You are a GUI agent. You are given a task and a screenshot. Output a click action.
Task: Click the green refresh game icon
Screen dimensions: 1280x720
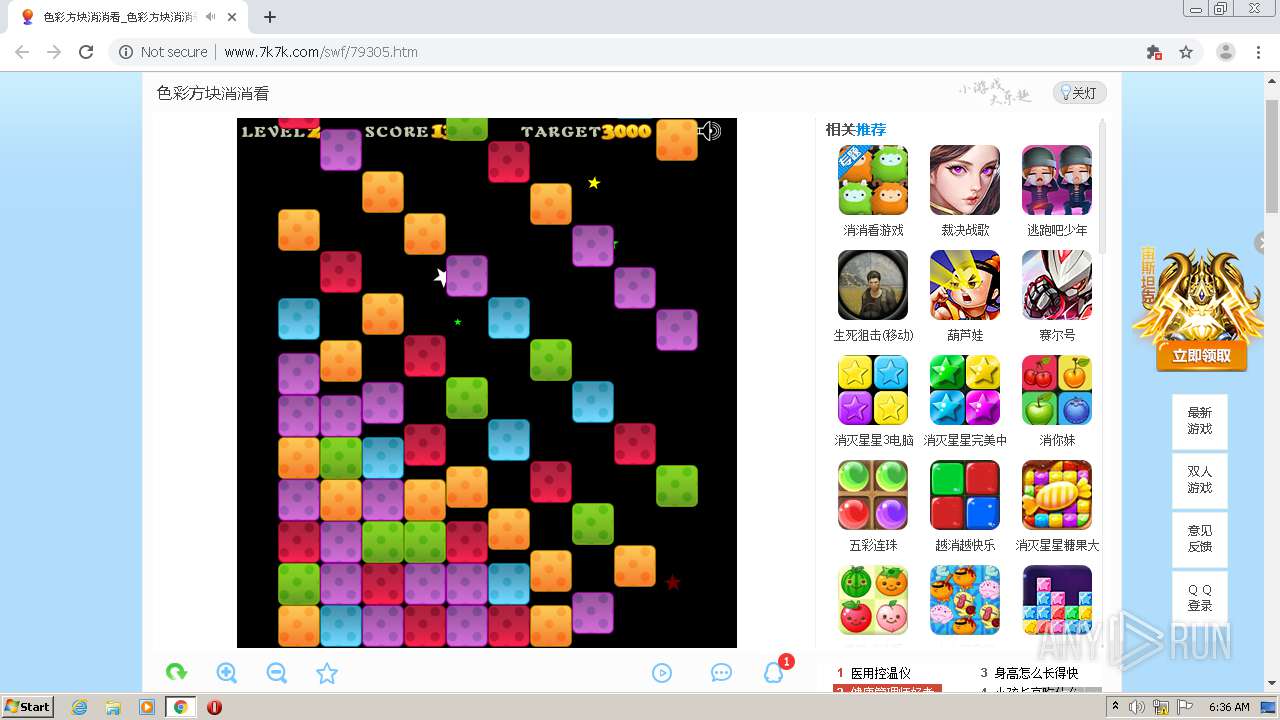click(x=176, y=673)
